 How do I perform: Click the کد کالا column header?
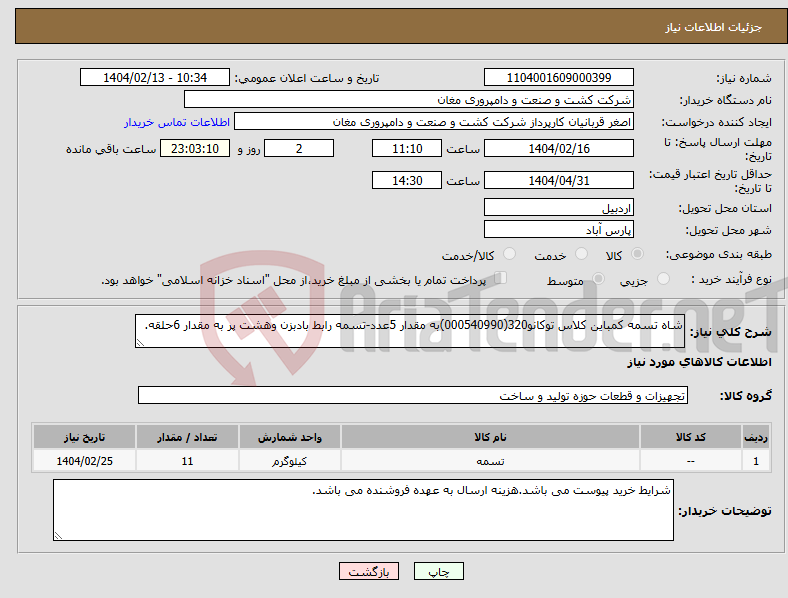(x=691, y=437)
